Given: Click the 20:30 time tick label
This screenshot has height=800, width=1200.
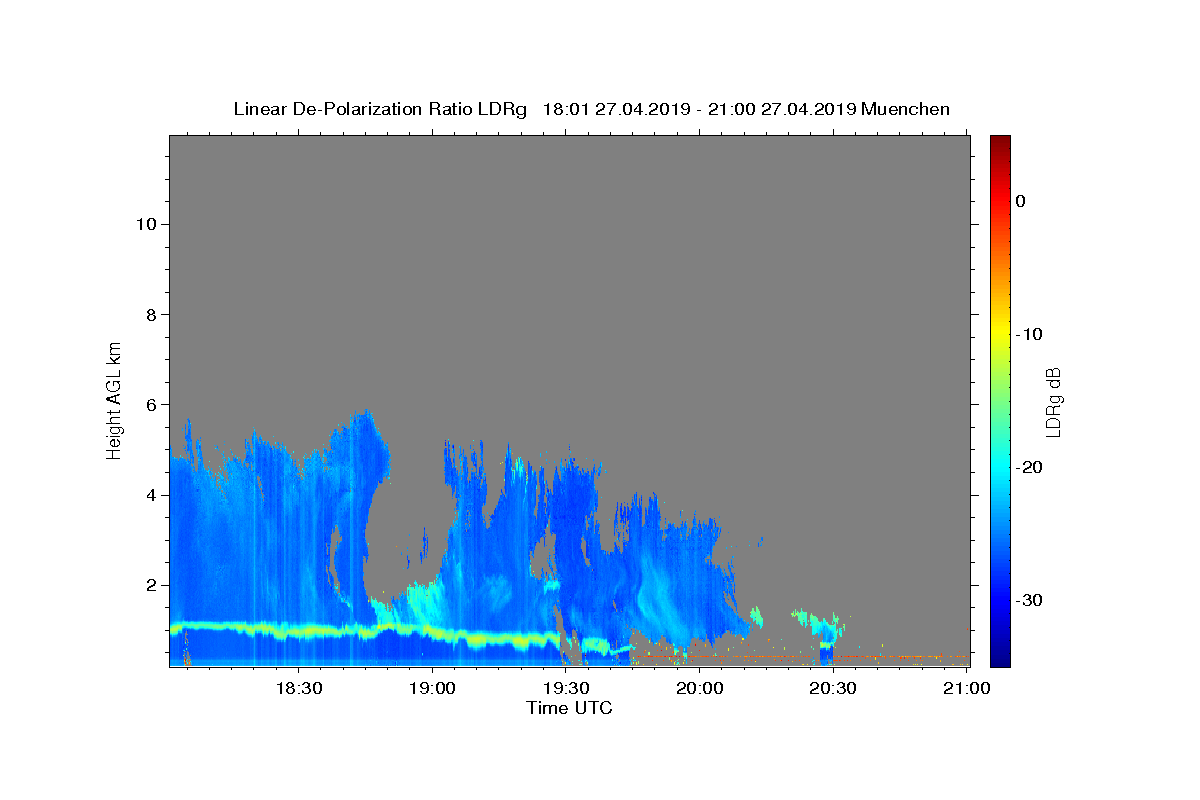Looking at the screenshot, I should point(832,688).
